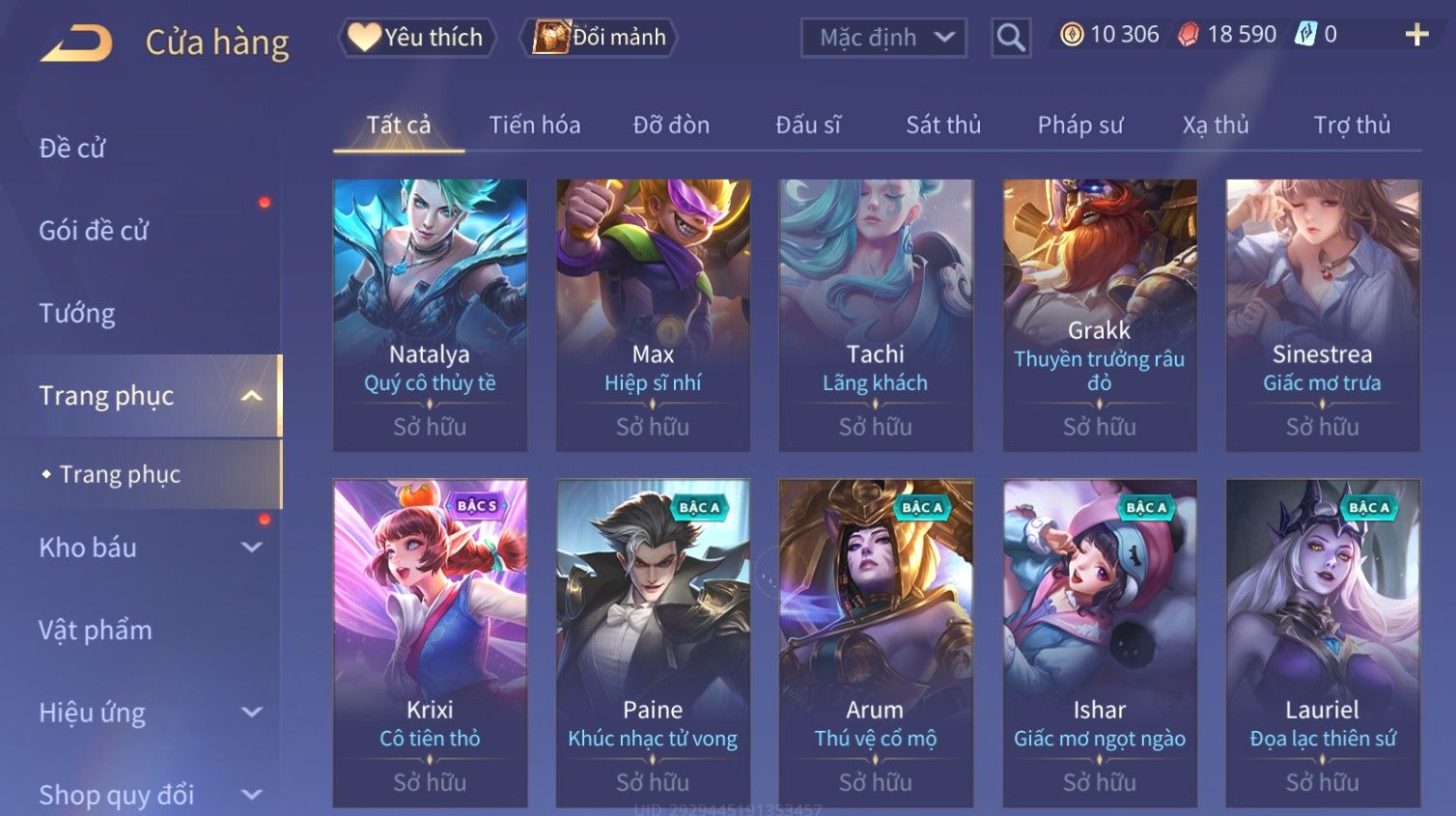Click the gold coin balance icon
Image resolution: width=1456 pixels, height=816 pixels.
1072,35
